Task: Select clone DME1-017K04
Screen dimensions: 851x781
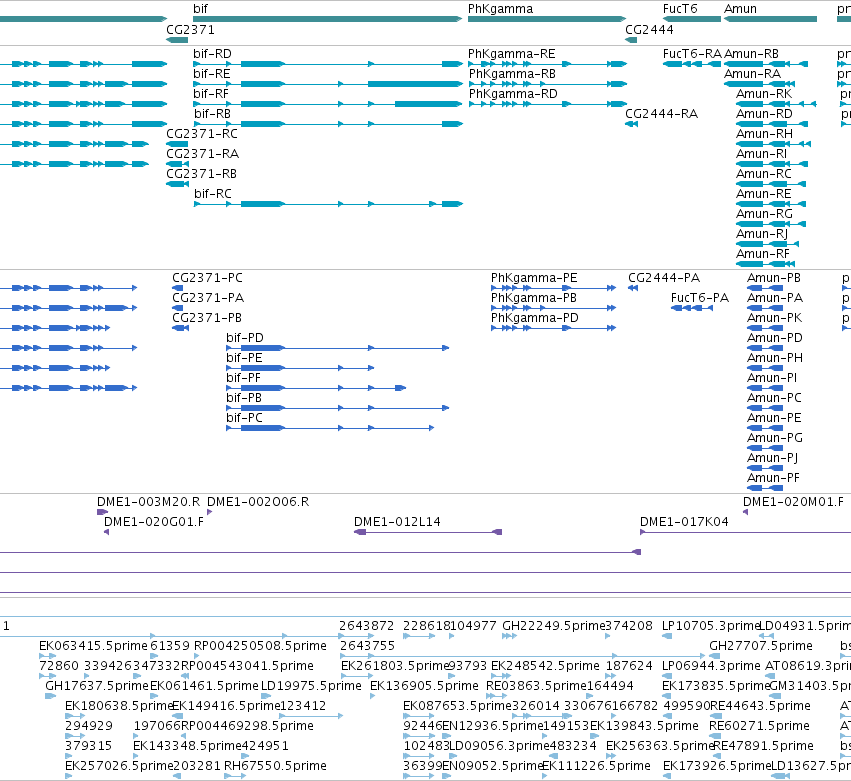Action: 684,522
